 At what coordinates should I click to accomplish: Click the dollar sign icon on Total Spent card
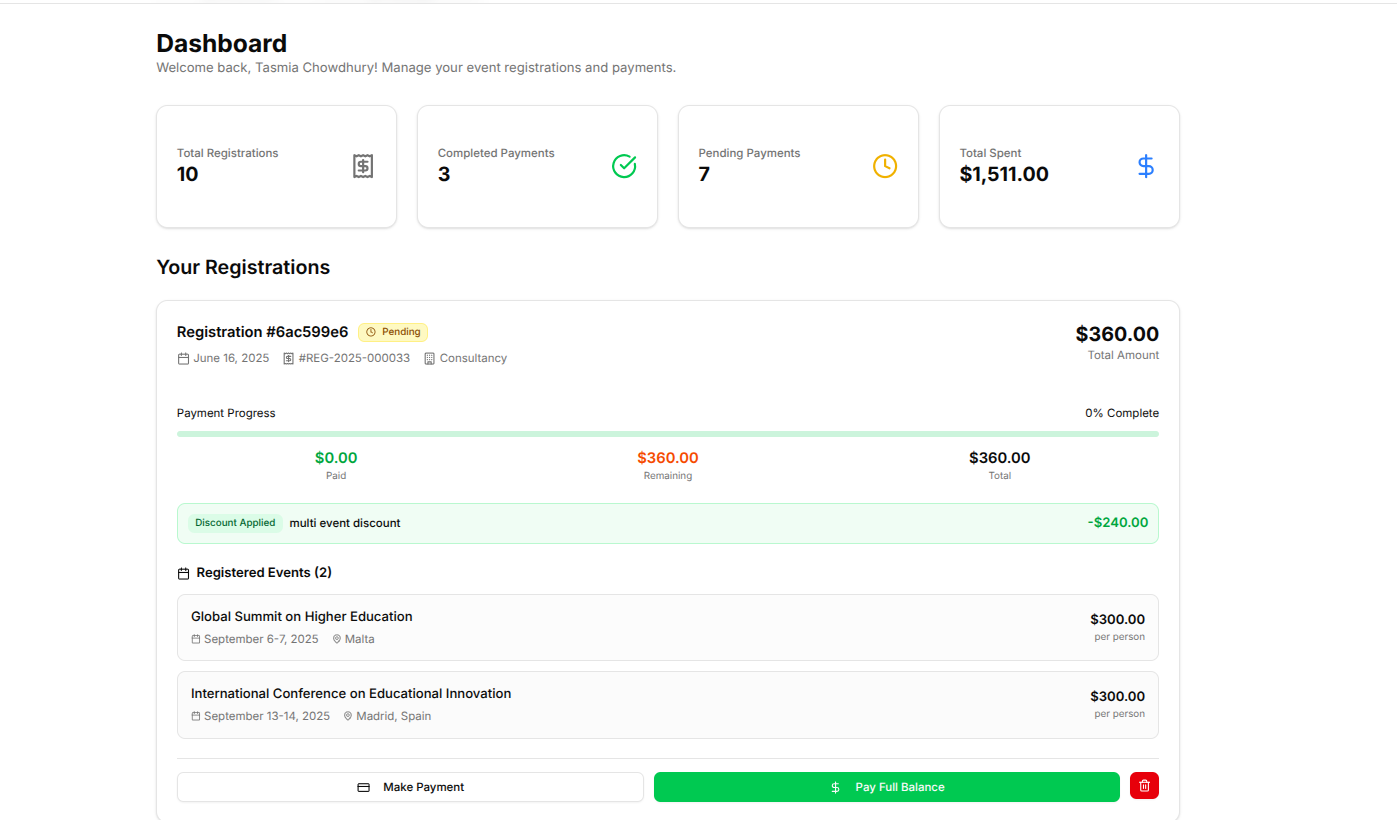(1145, 166)
